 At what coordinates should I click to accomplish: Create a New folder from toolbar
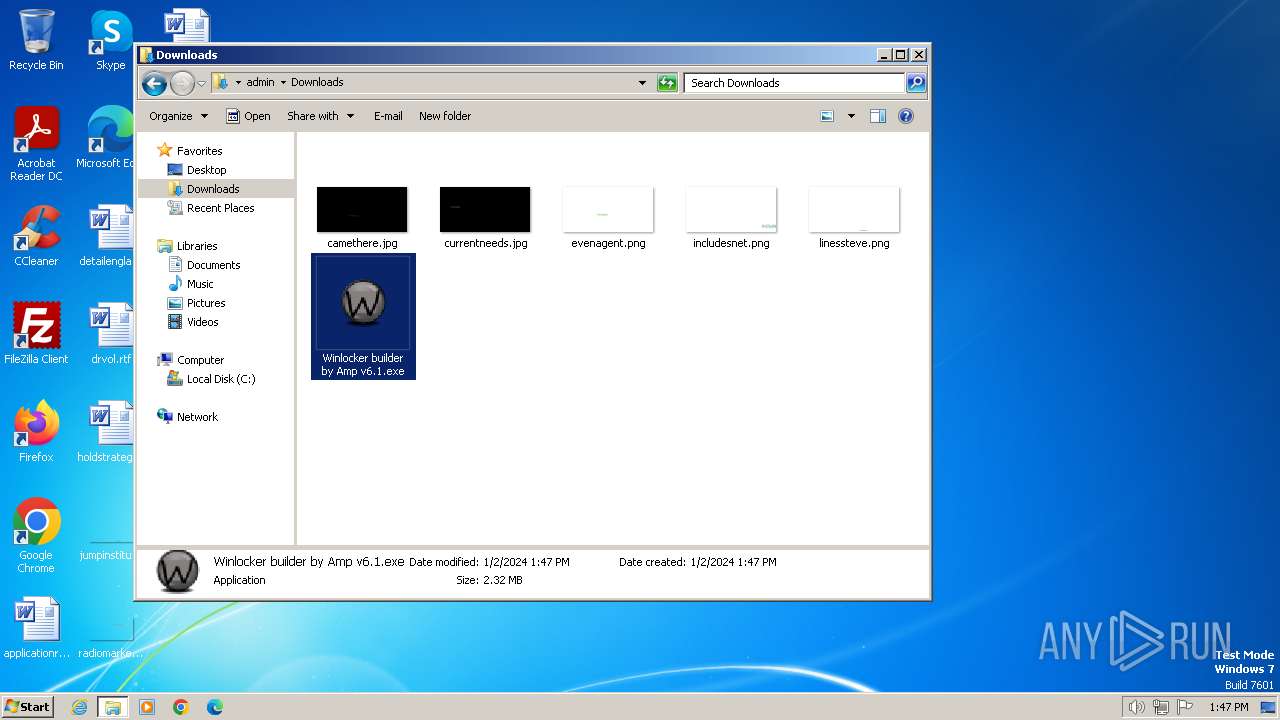pyautogui.click(x=445, y=116)
